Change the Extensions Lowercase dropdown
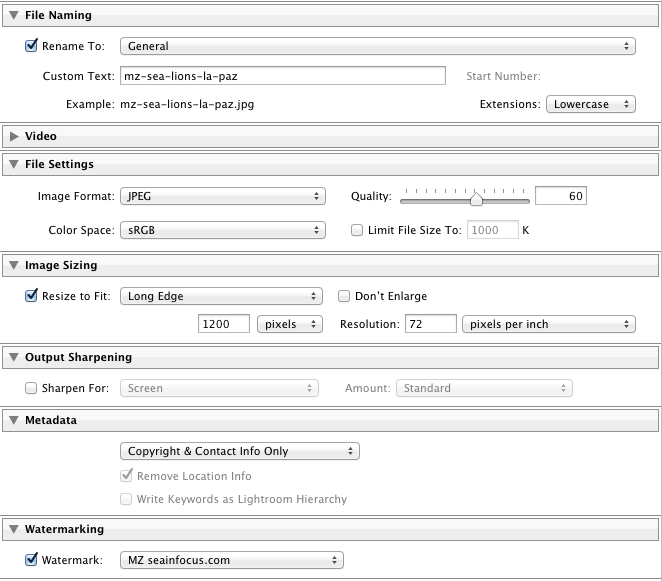 point(590,104)
